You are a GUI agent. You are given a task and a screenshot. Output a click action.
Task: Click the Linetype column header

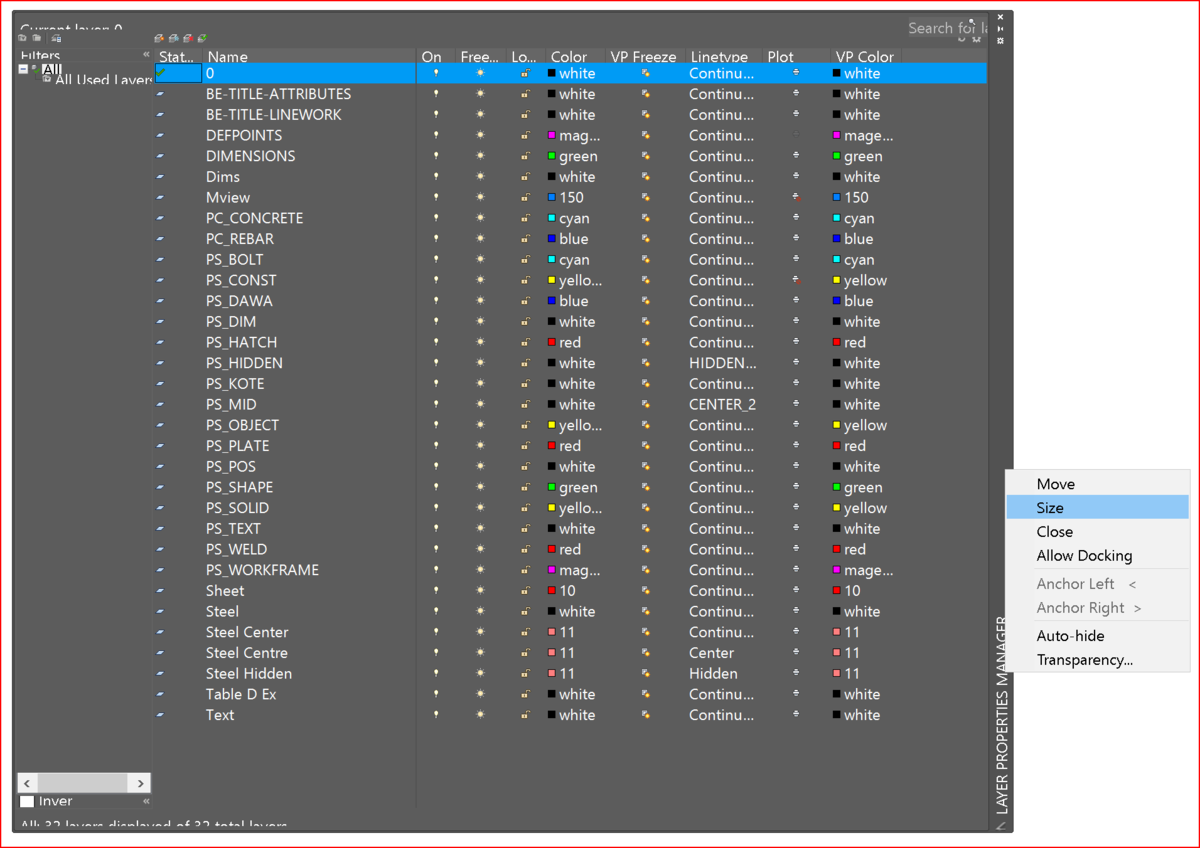724,57
